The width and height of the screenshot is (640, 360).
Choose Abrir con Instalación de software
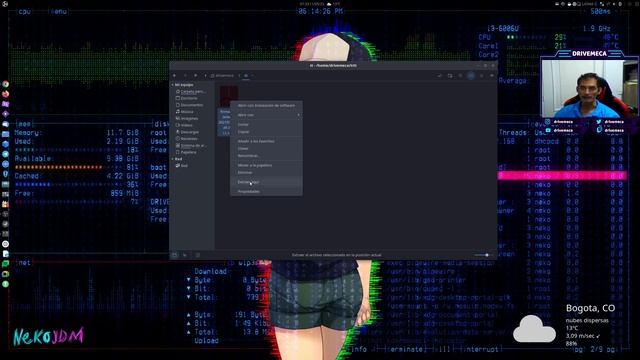coord(266,105)
